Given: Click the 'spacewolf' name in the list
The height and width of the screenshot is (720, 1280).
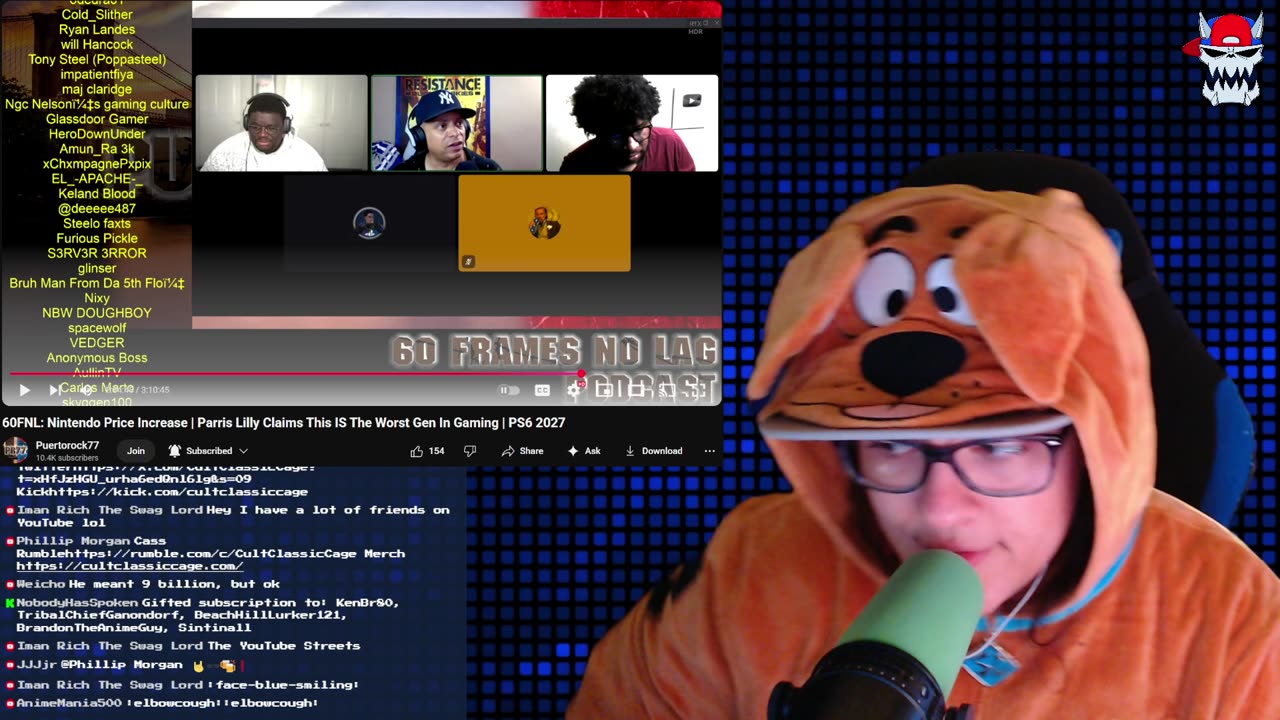Looking at the screenshot, I should point(97,328).
